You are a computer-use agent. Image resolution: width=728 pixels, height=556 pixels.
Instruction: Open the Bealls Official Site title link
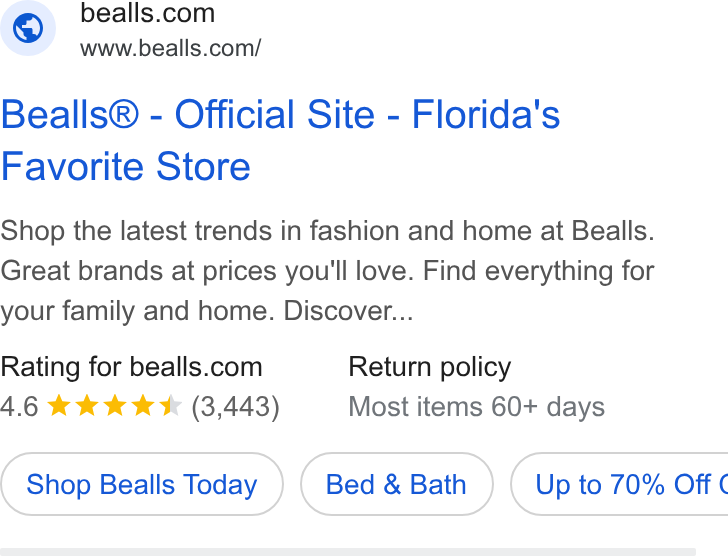280,140
